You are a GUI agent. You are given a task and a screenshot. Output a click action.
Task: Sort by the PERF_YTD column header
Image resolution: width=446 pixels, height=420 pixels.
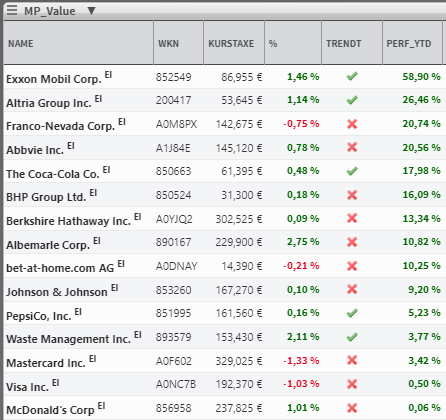413,43
